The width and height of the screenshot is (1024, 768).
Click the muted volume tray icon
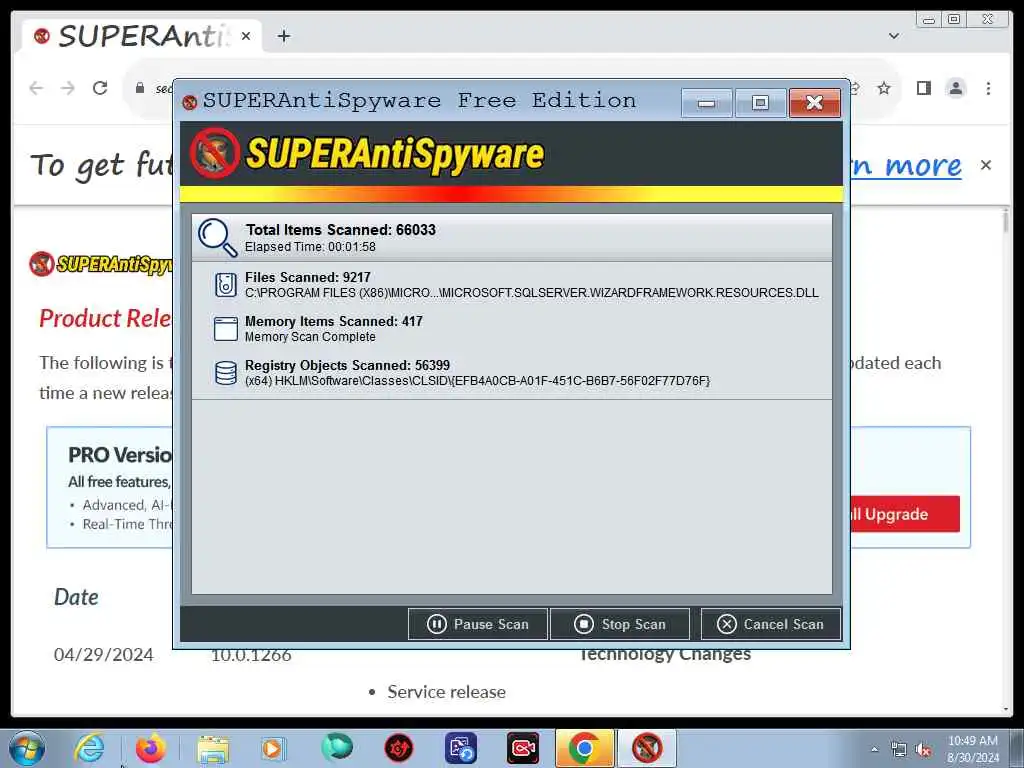[x=923, y=750]
